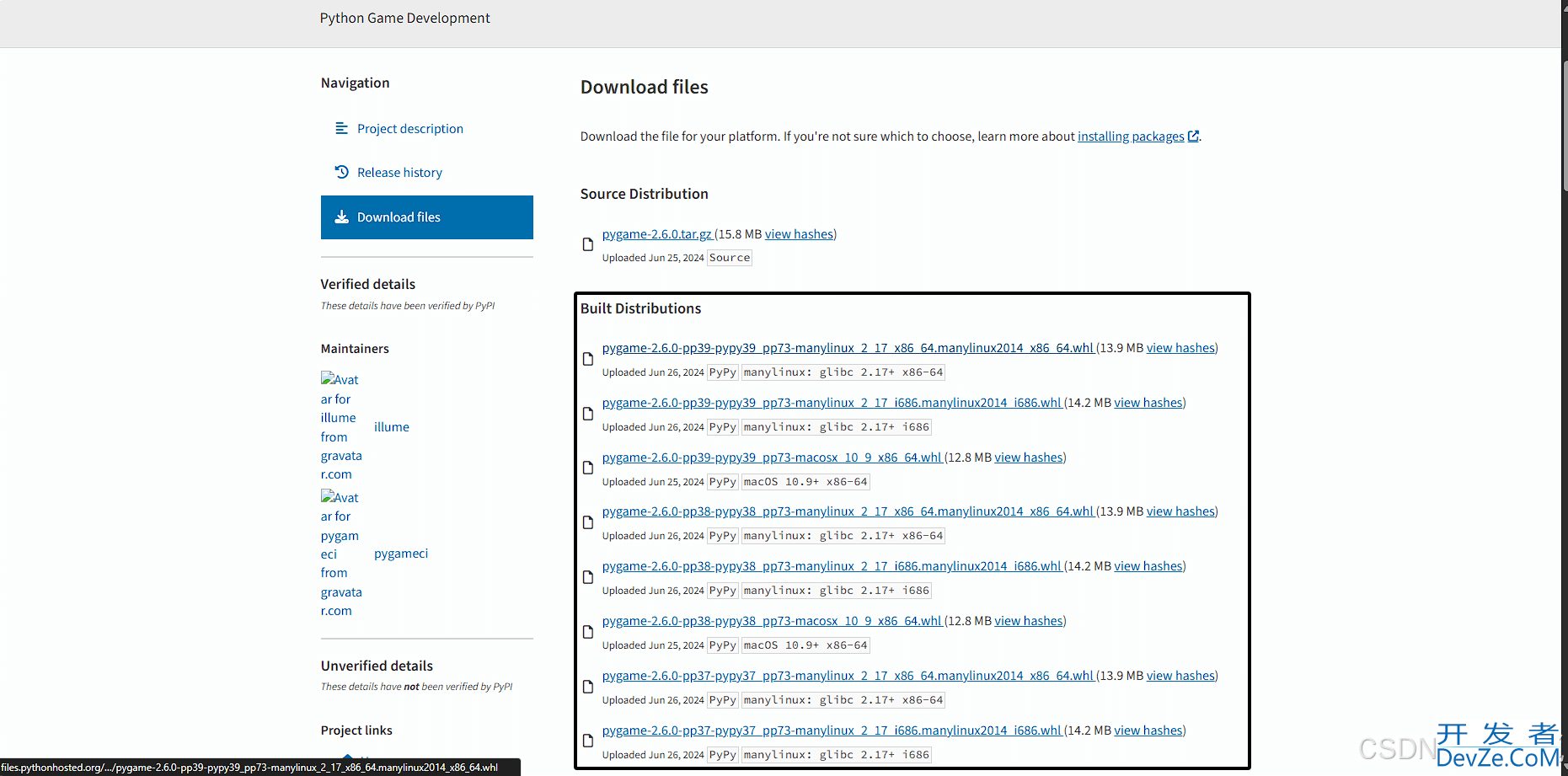This screenshot has height=776, width=1568.
Task: Click the download arrow icon in sidebar
Action: pyautogui.click(x=341, y=217)
